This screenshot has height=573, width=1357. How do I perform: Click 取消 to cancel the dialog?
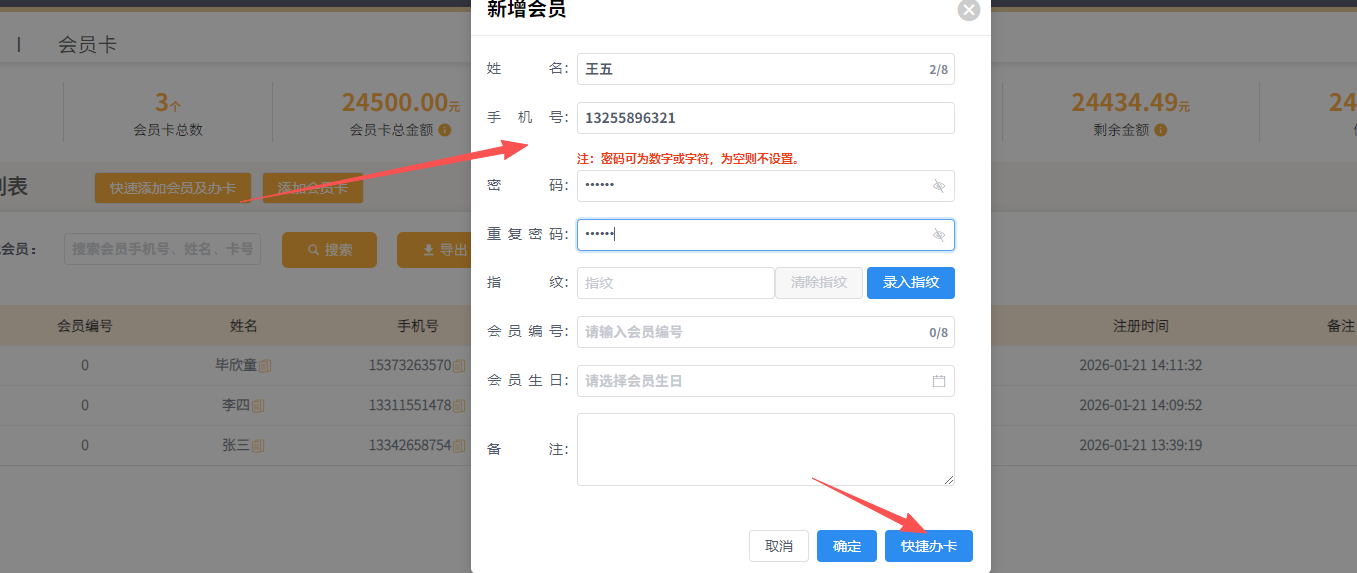point(779,546)
